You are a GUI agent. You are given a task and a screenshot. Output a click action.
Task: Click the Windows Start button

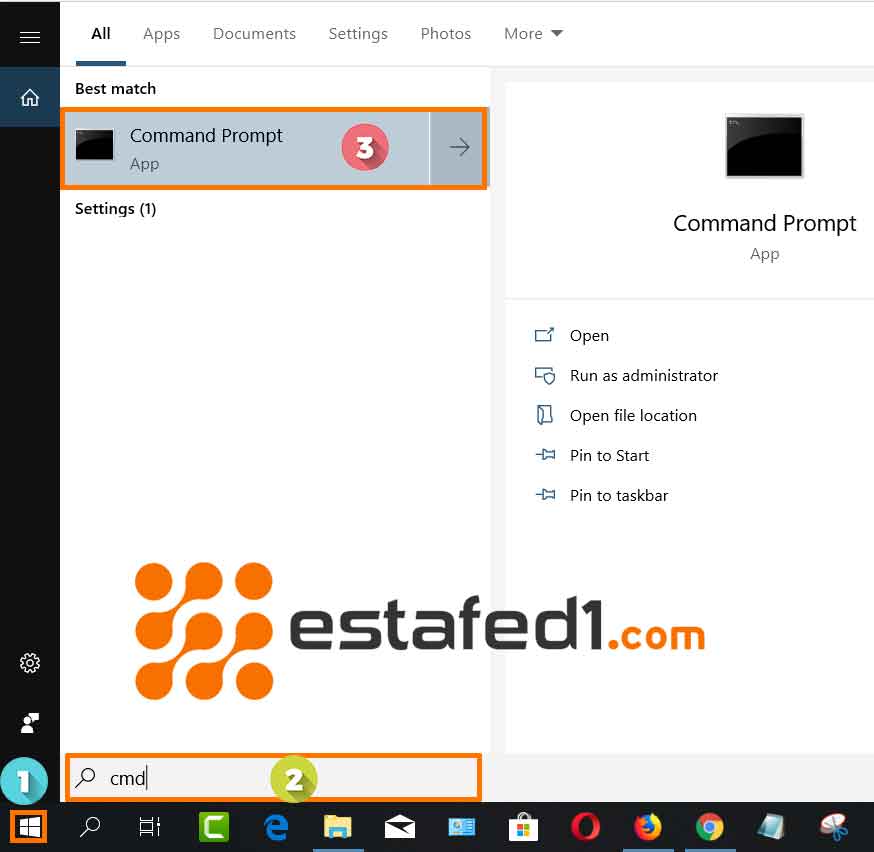tap(28, 827)
